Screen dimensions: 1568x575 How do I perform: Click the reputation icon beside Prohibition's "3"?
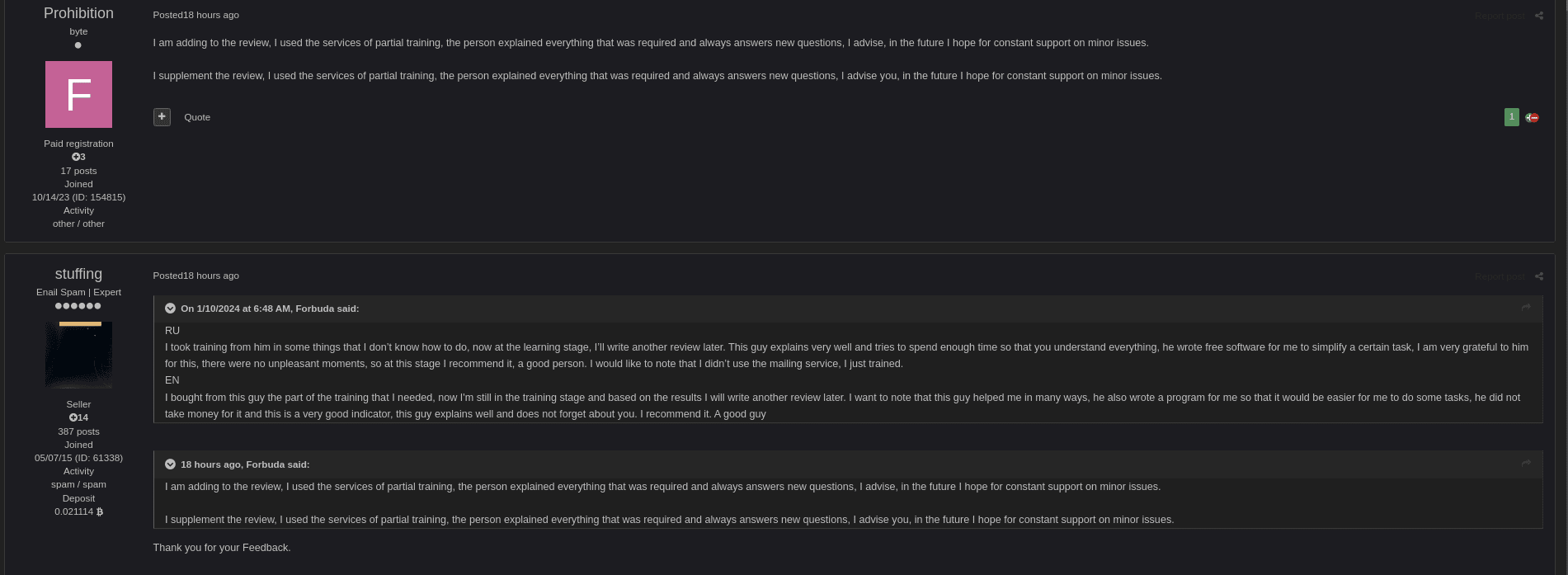click(x=74, y=157)
